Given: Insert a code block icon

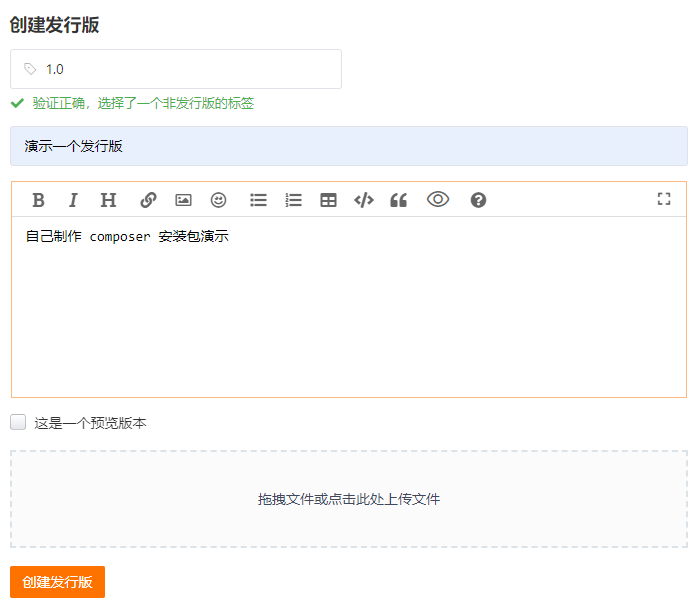Looking at the screenshot, I should pyautogui.click(x=364, y=200).
